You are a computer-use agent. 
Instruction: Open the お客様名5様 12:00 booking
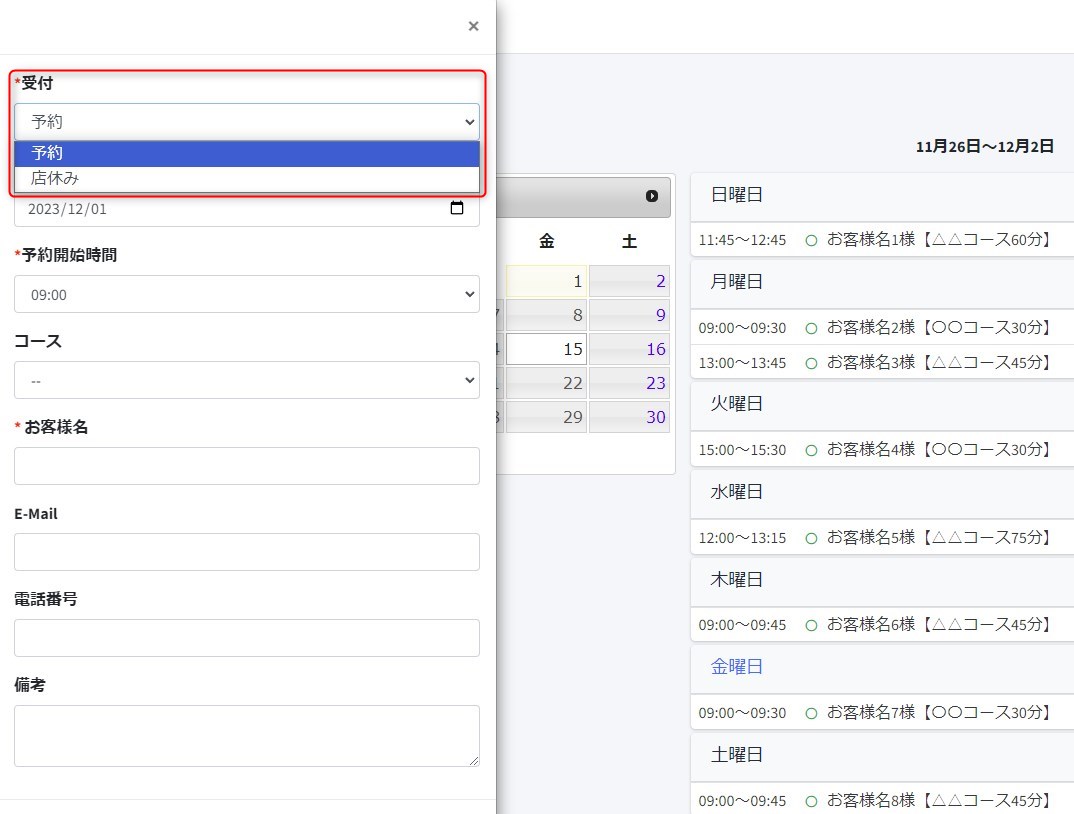[x=880, y=538]
